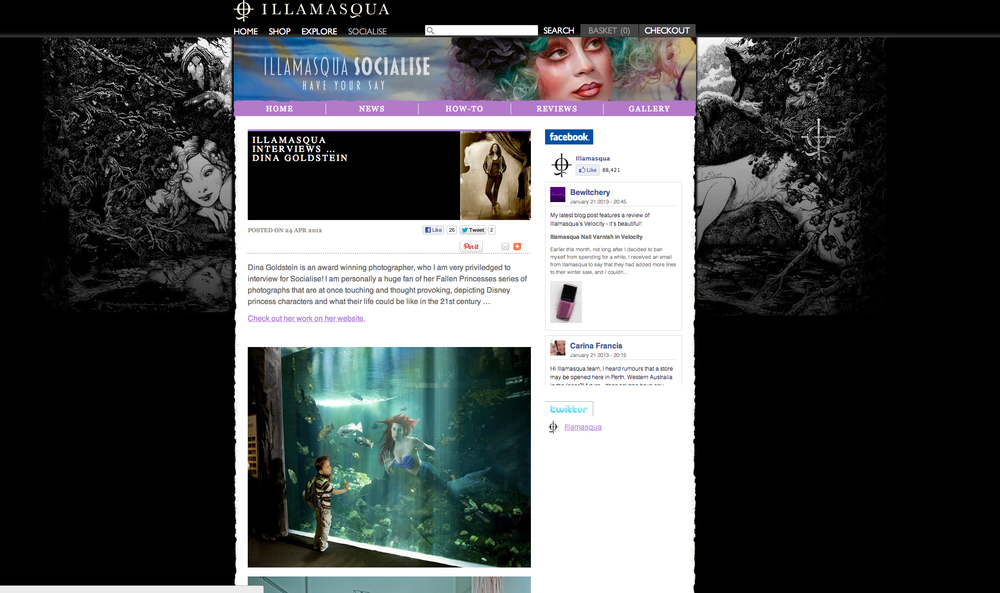Open the SHOP menu item
The image size is (1000, 593).
click(x=279, y=31)
